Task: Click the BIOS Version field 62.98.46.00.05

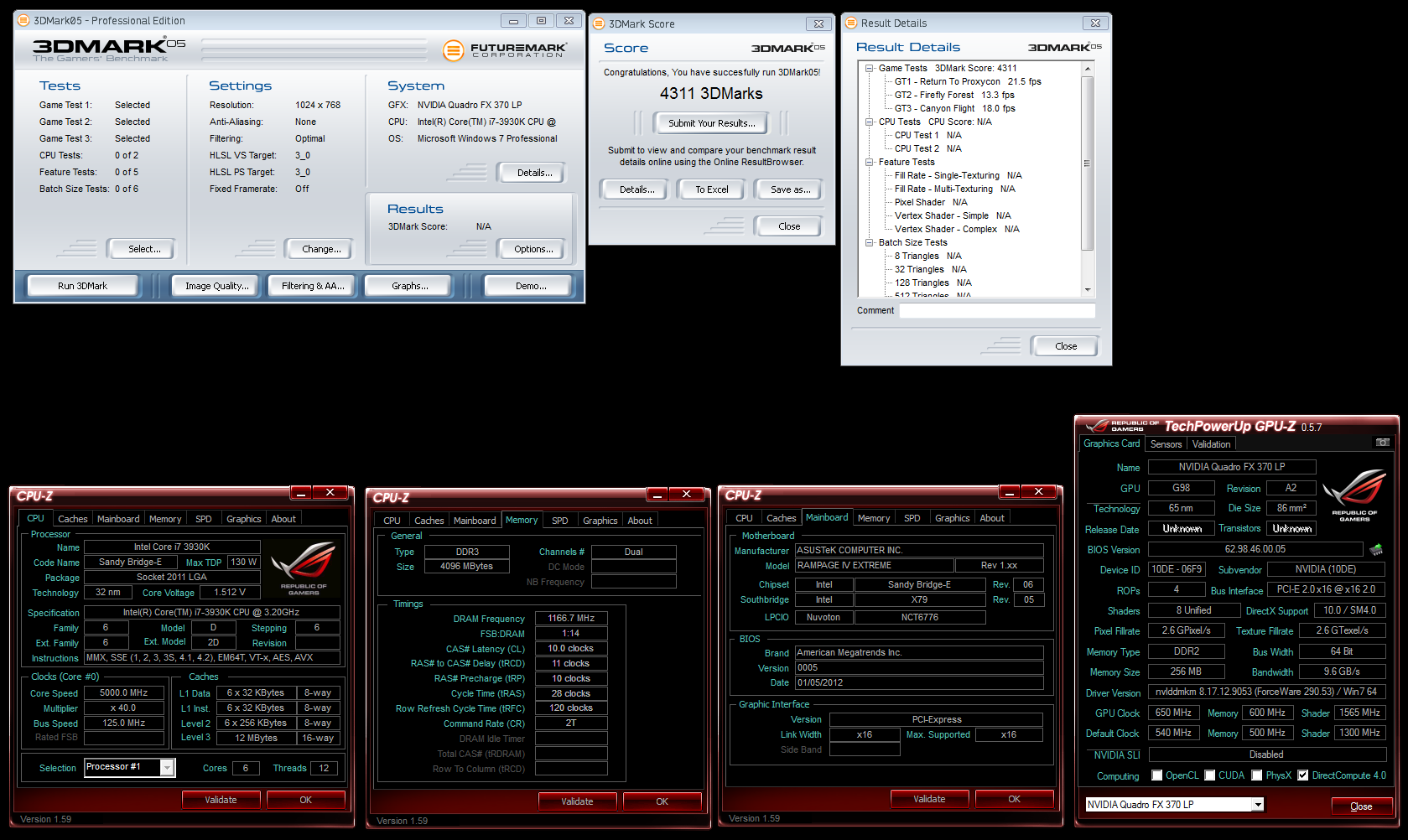Action: [1255, 550]
